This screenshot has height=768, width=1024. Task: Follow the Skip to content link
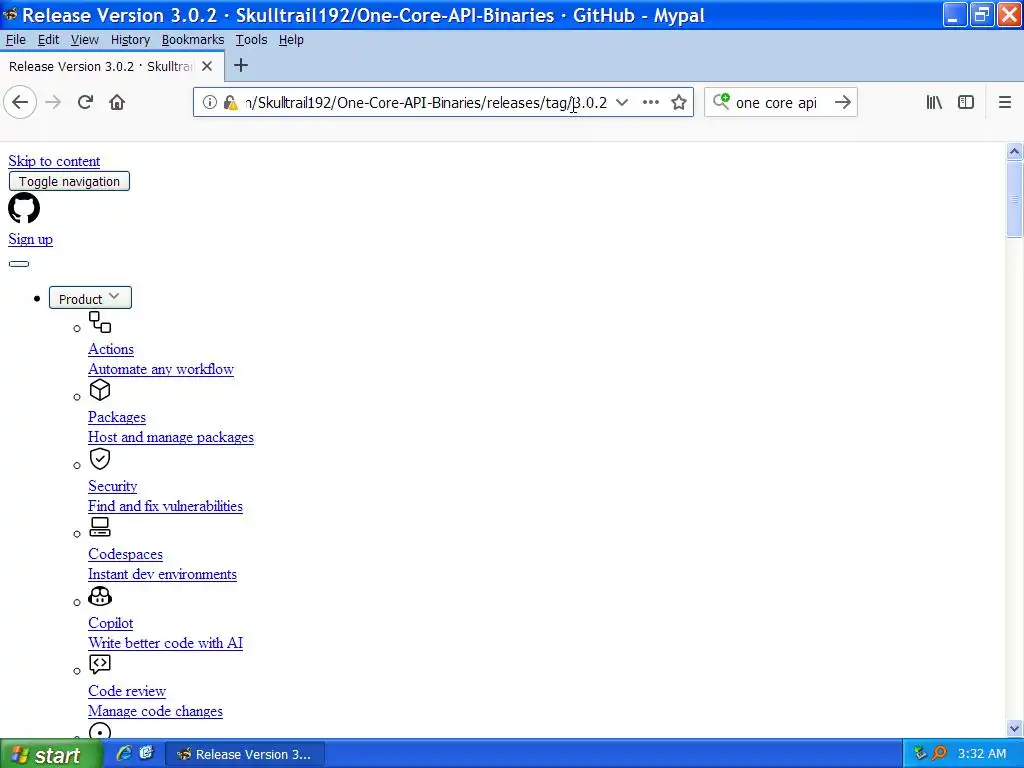coord(54,161)
